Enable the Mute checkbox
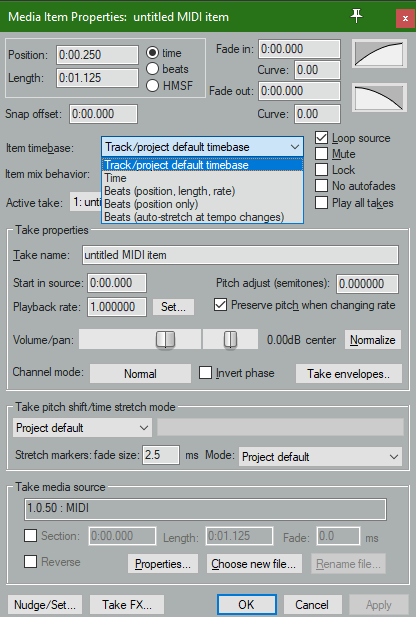The width and height of the screenshot is (416, 617). click(322, 153)
